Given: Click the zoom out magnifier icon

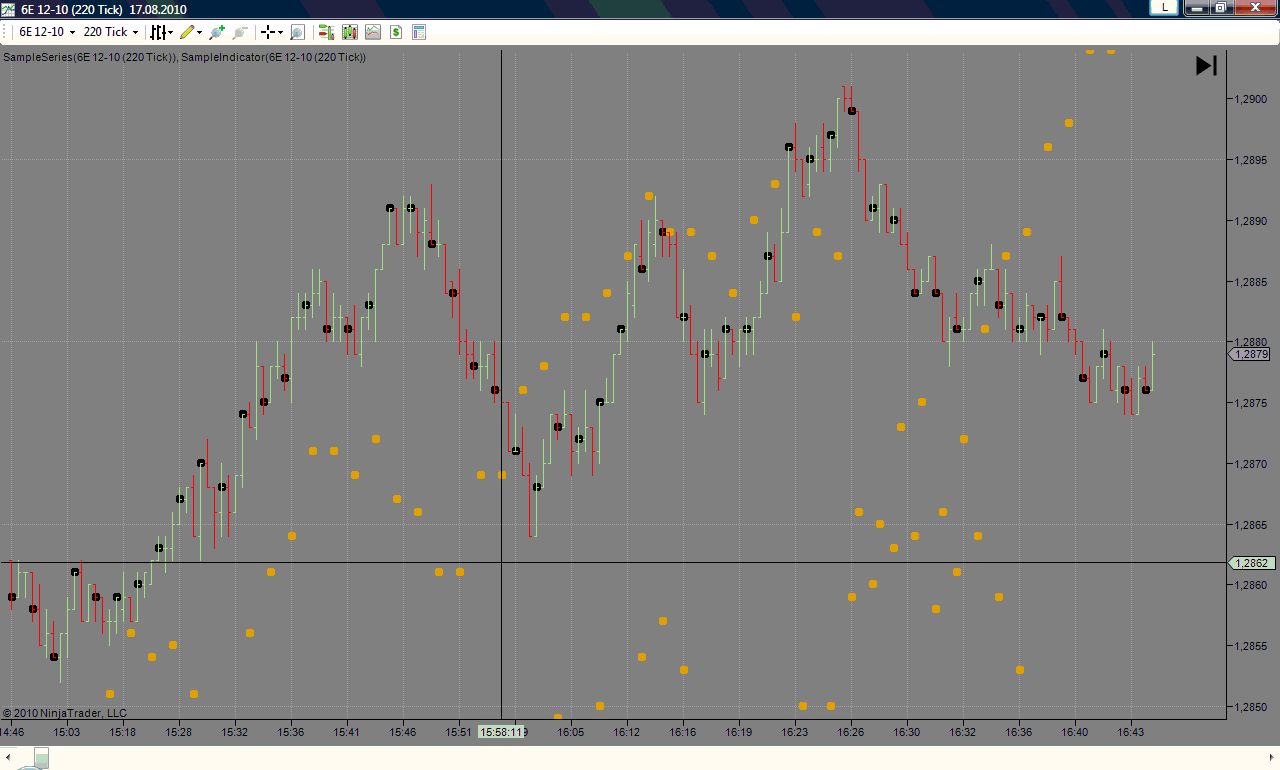Looking at the screenshot, I should (240, 32).
